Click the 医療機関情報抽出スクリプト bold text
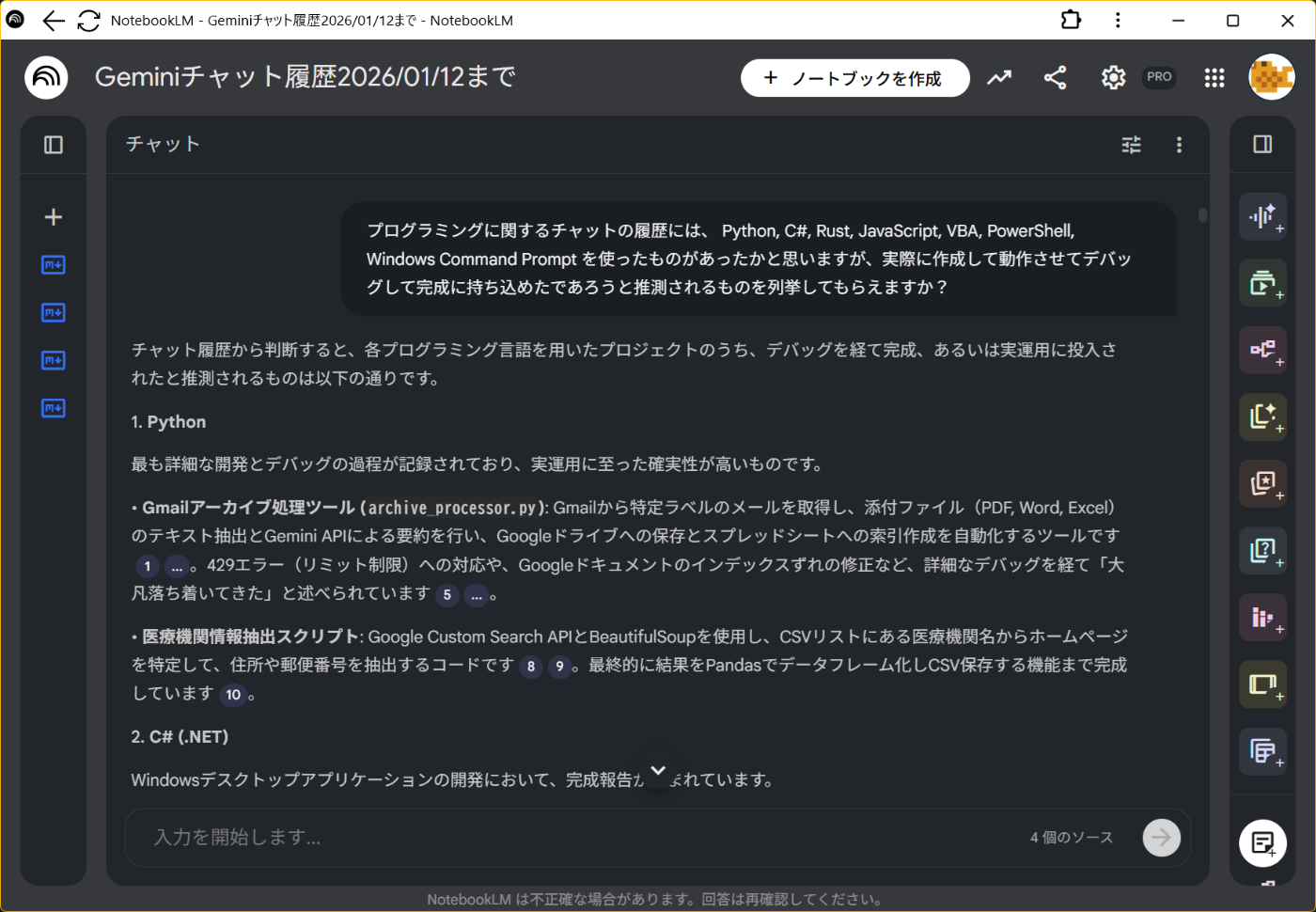1316x912 pixels. pyautogui.click(x=250, y=637)
